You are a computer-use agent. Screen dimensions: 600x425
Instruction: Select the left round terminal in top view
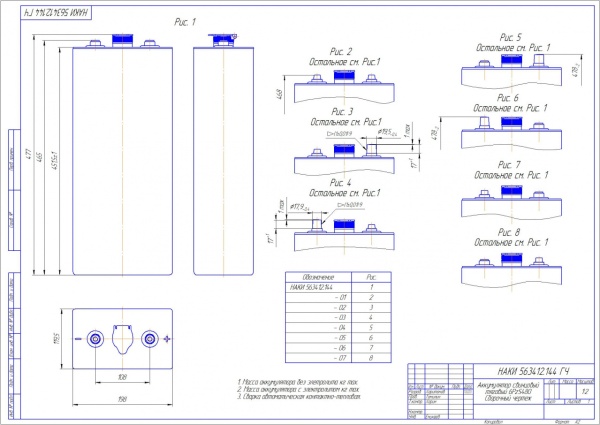95,339
